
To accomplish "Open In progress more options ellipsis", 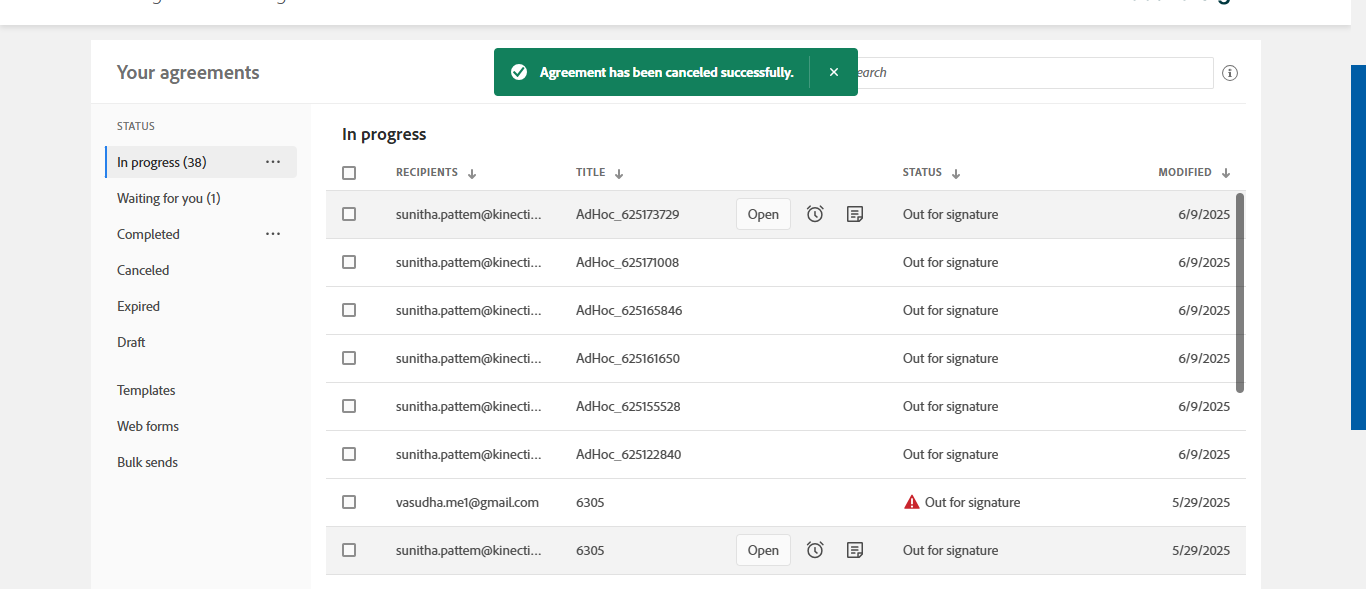I will 273,162.
